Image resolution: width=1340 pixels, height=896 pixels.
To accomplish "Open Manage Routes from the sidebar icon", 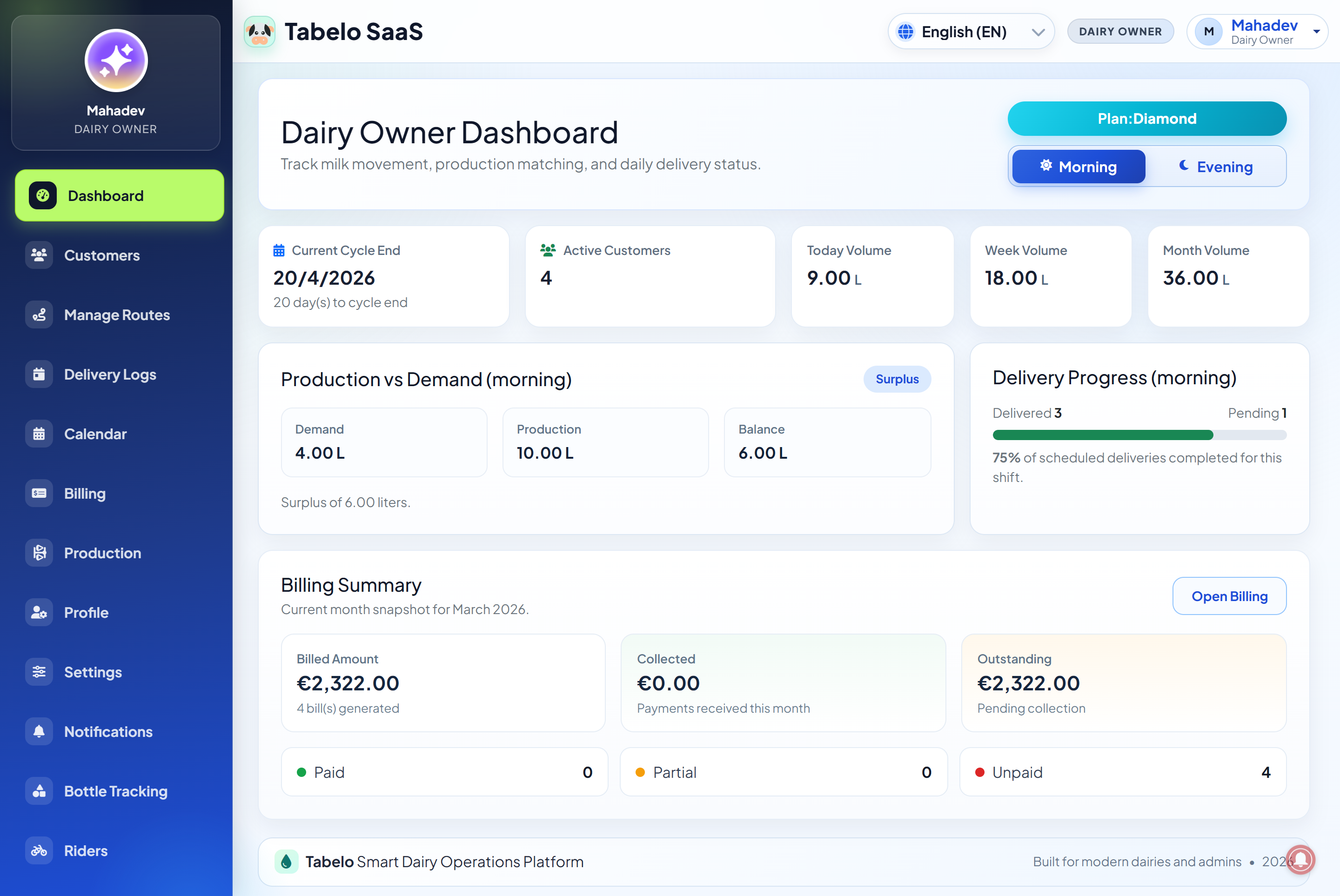I will [39, 315].
